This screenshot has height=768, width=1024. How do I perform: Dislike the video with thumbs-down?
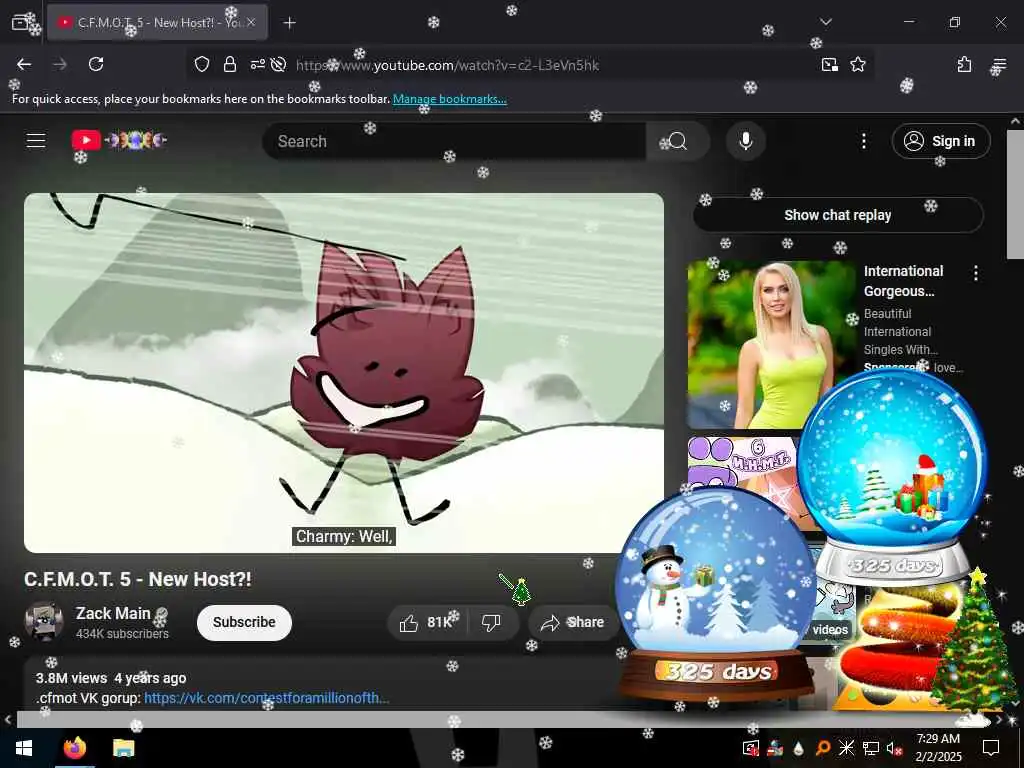click(491, 622)
